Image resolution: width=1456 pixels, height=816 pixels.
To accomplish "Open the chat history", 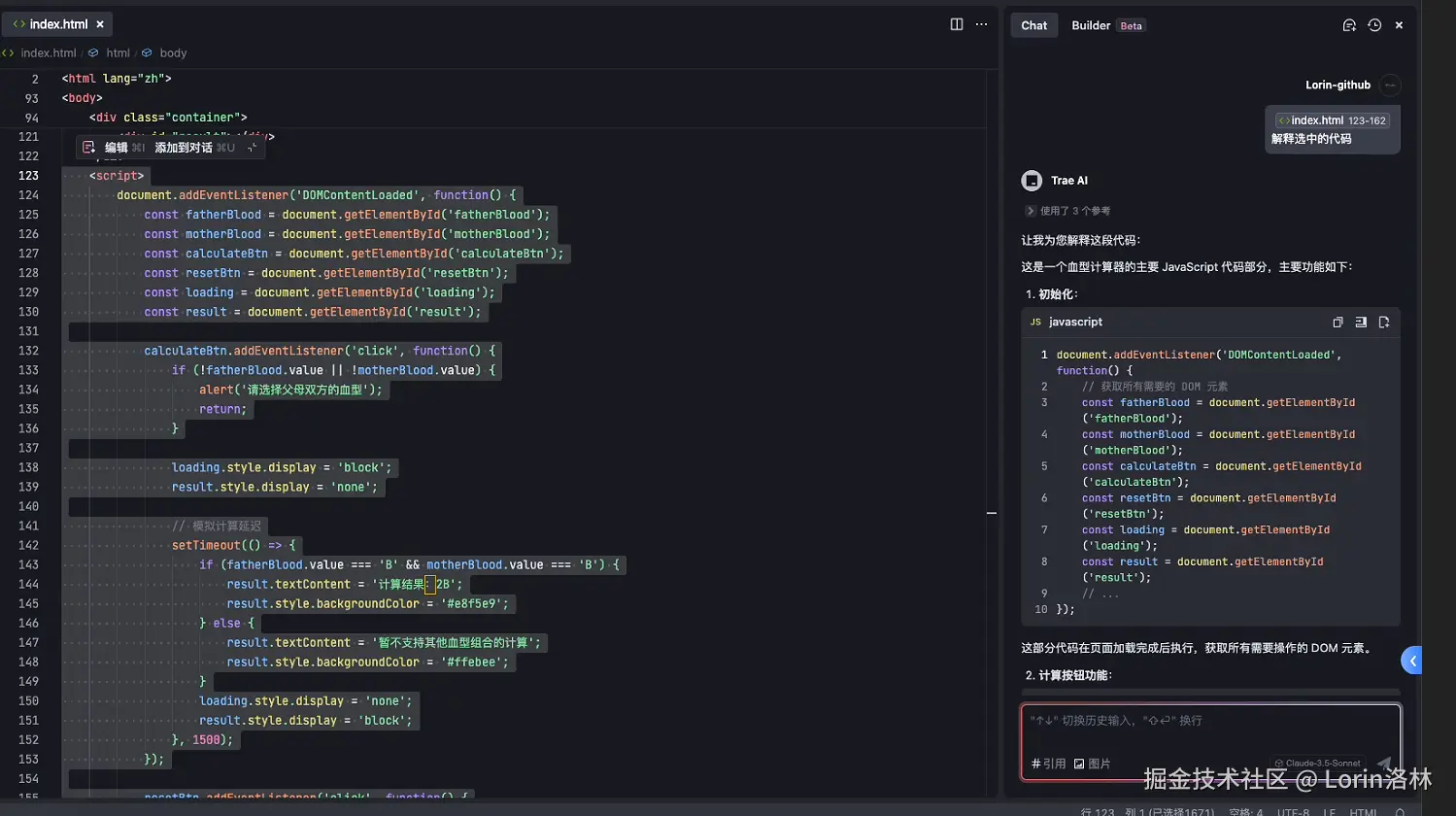I will (1374, 25).
